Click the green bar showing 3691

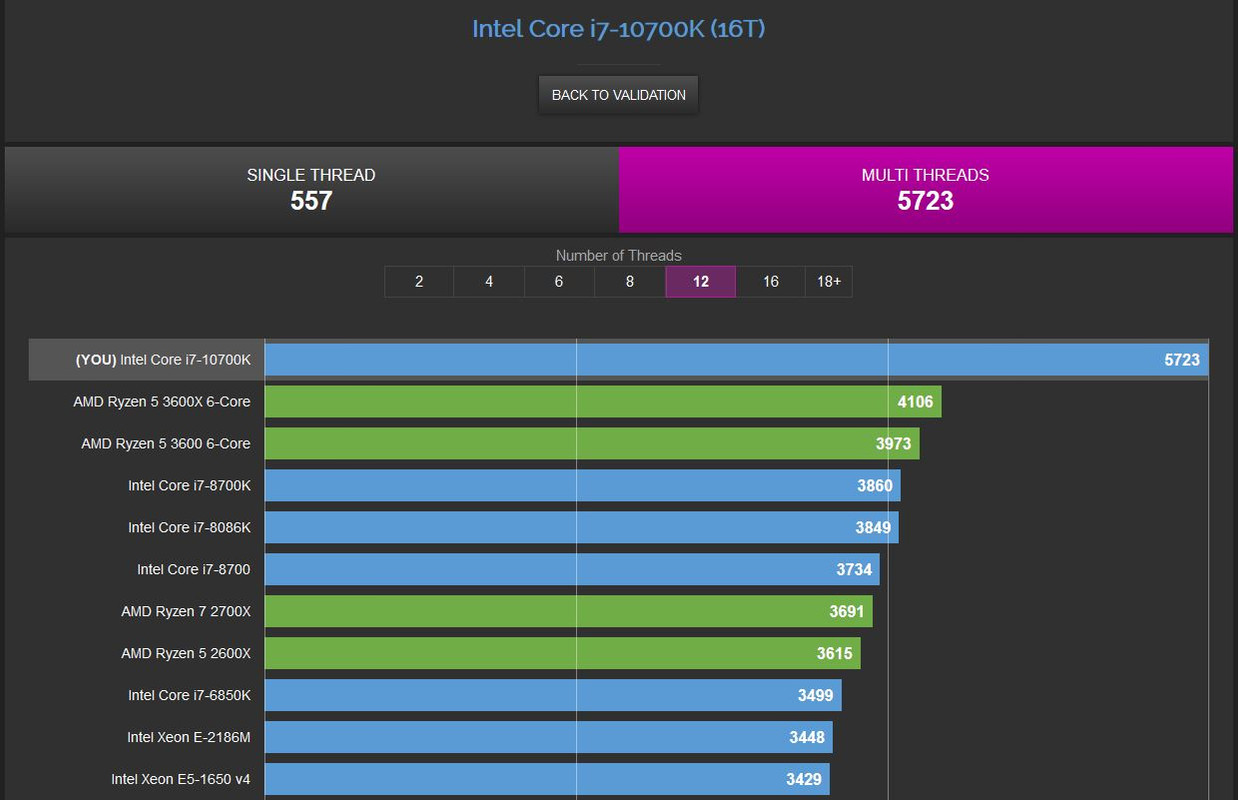pos(569,612)
